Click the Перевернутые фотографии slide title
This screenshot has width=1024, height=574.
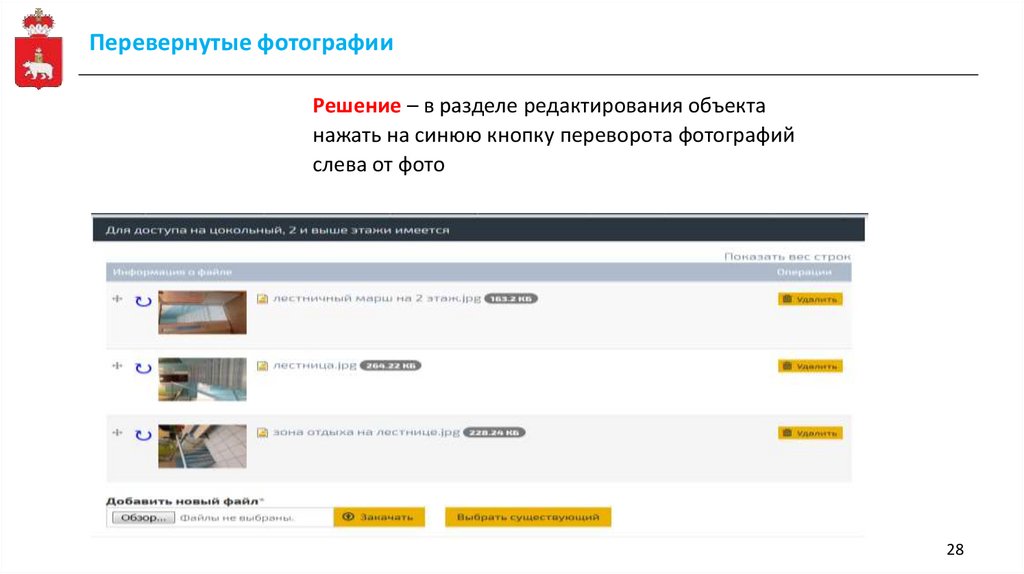tap(241, 42)
